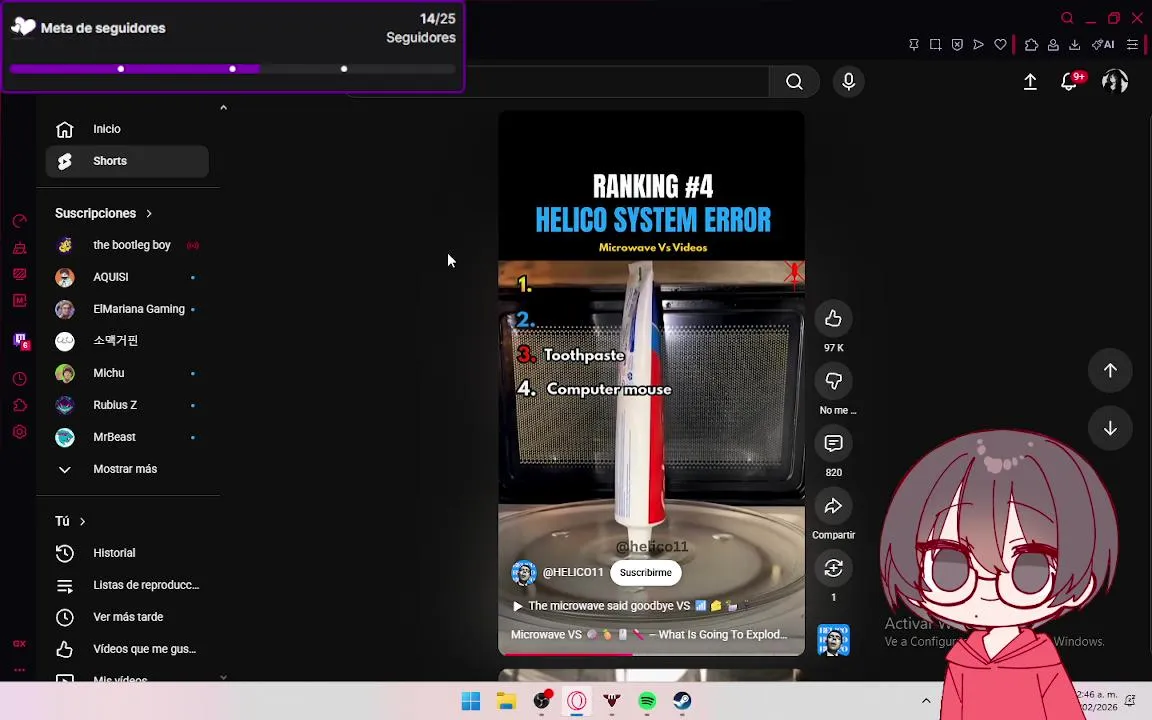Click the remix icon
The image size is (1152, 720).
[833, 568]
